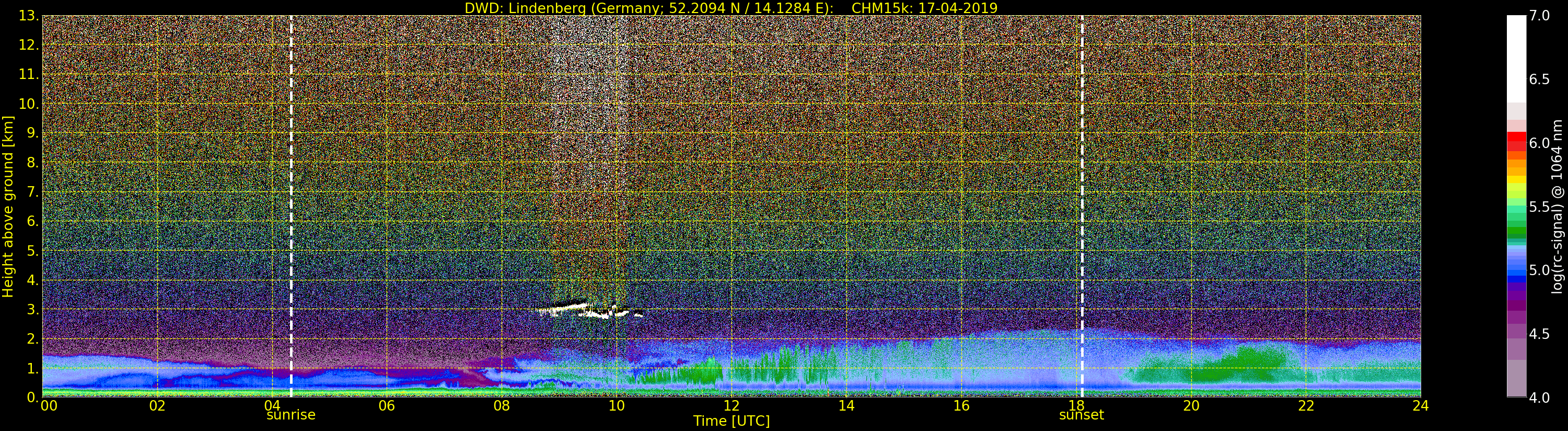Screen dimensions: 1568x431
Task: Click the plot title mentioning DWD Lindenberg
Action: pyautogui.click(x=730, y=8)
